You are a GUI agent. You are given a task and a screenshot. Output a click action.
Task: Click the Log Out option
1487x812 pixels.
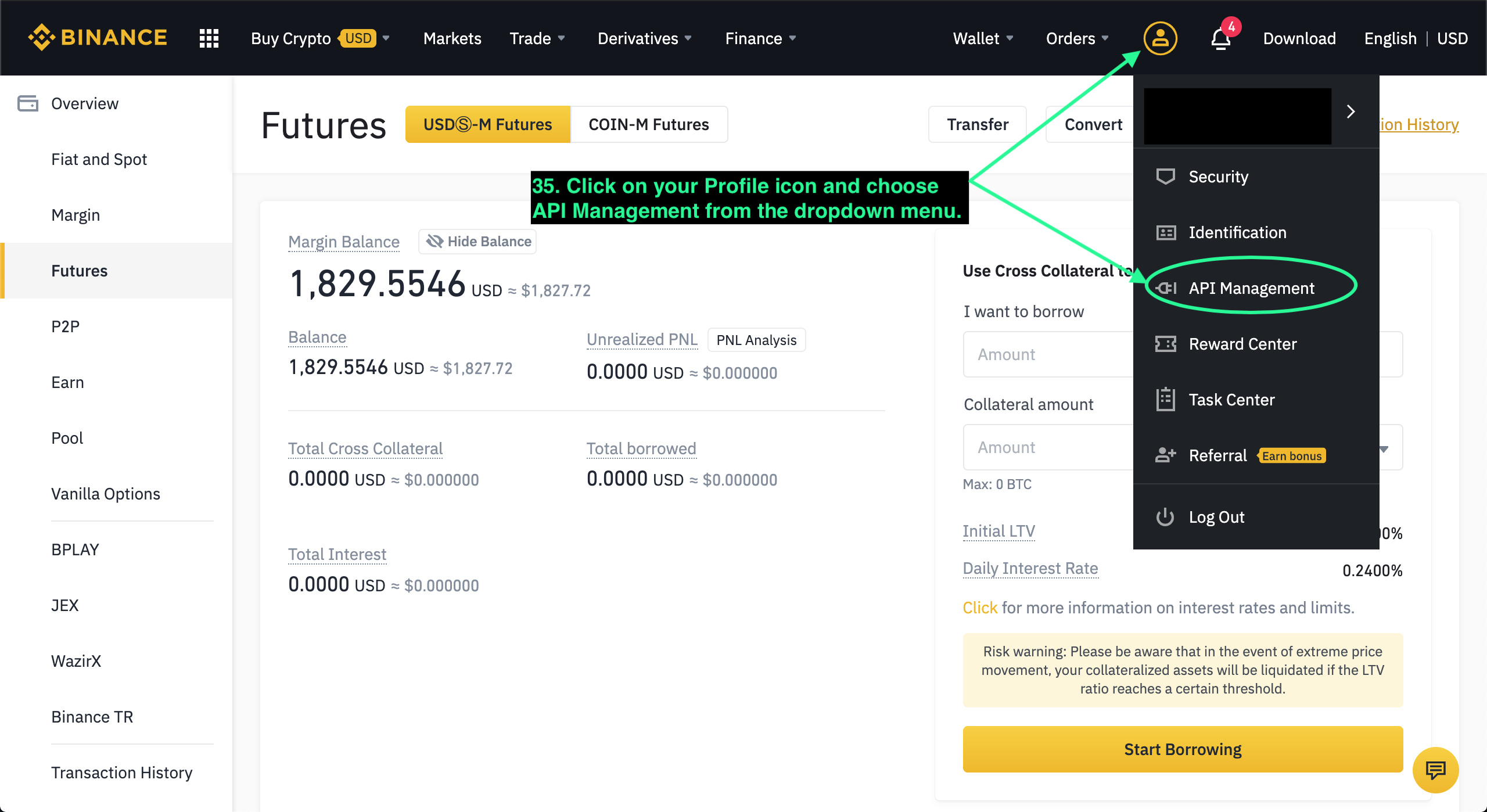pyautogui.click(x=1216, y=516)
